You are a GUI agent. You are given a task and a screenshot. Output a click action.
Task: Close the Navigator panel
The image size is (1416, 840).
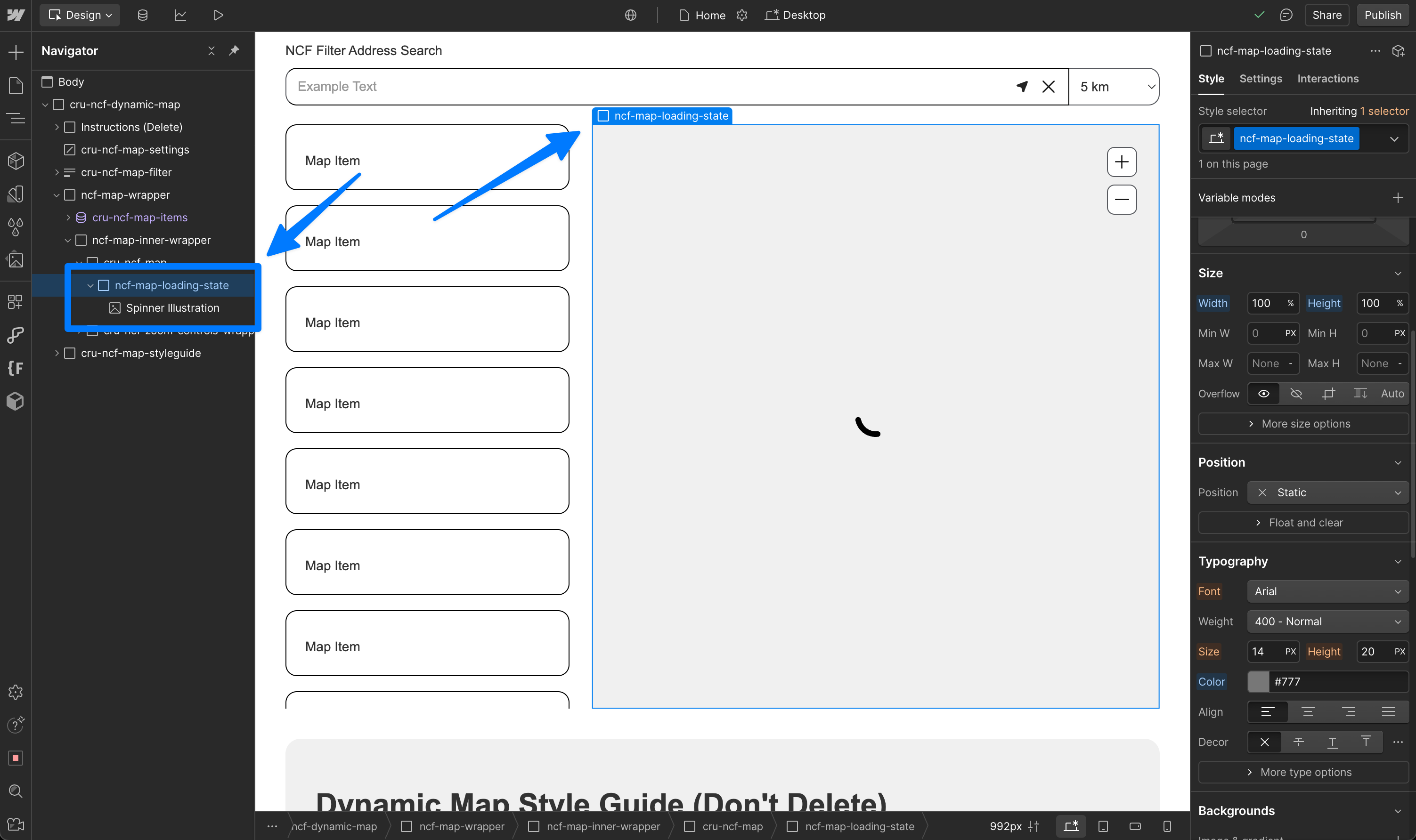[x=211, y=50]
